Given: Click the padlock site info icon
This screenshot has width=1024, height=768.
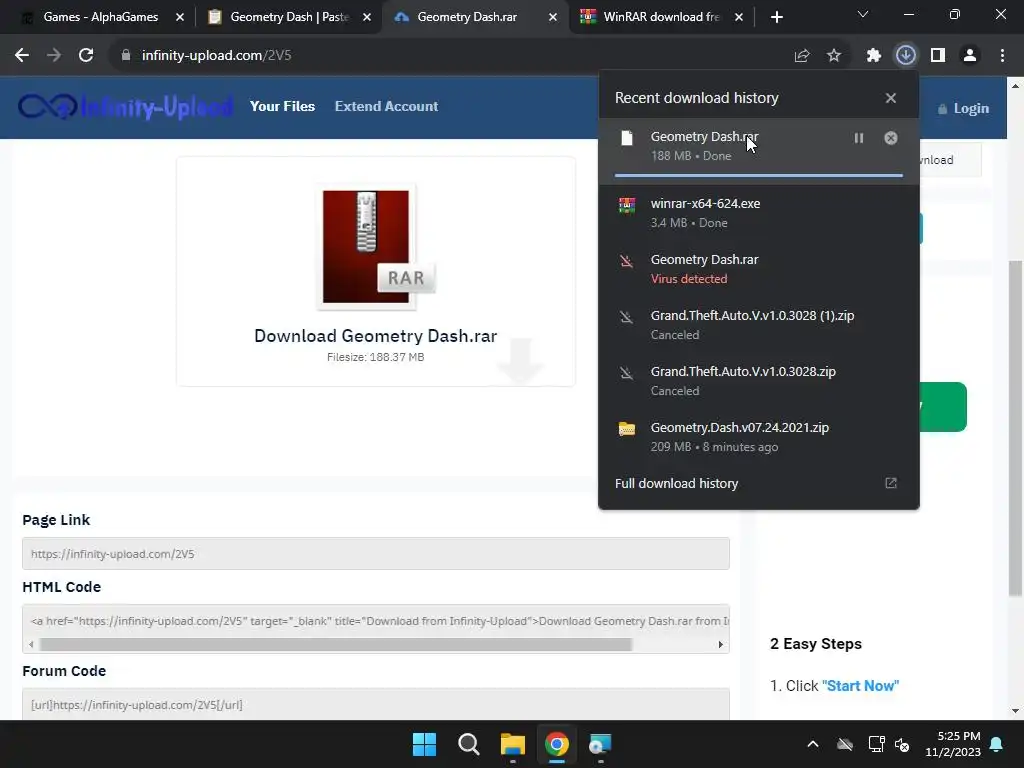Looking at the screenshot, I should coord(125,56).
